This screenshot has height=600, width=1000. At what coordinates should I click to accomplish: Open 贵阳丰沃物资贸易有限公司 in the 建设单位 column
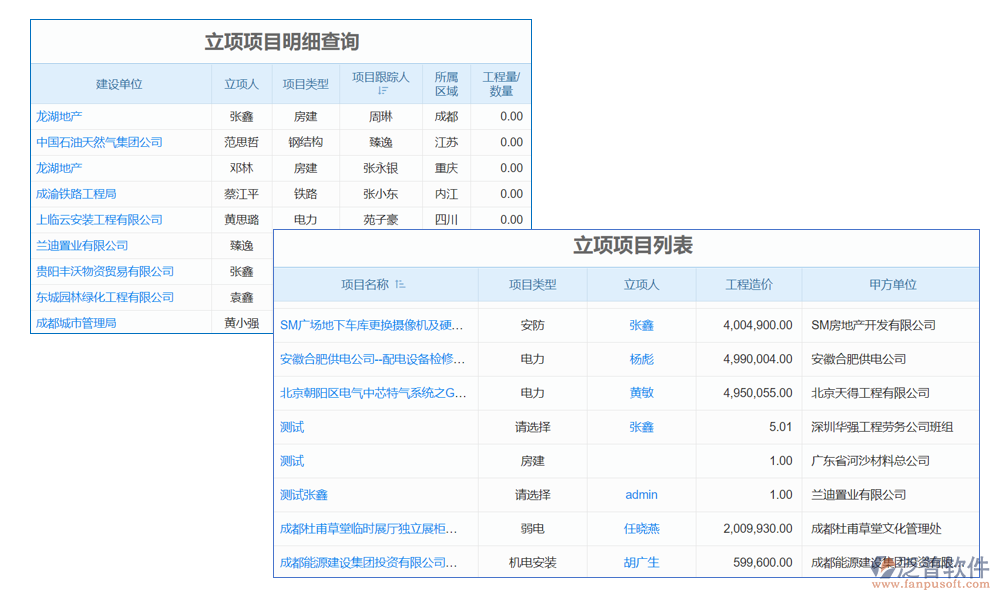coord(105,271)
